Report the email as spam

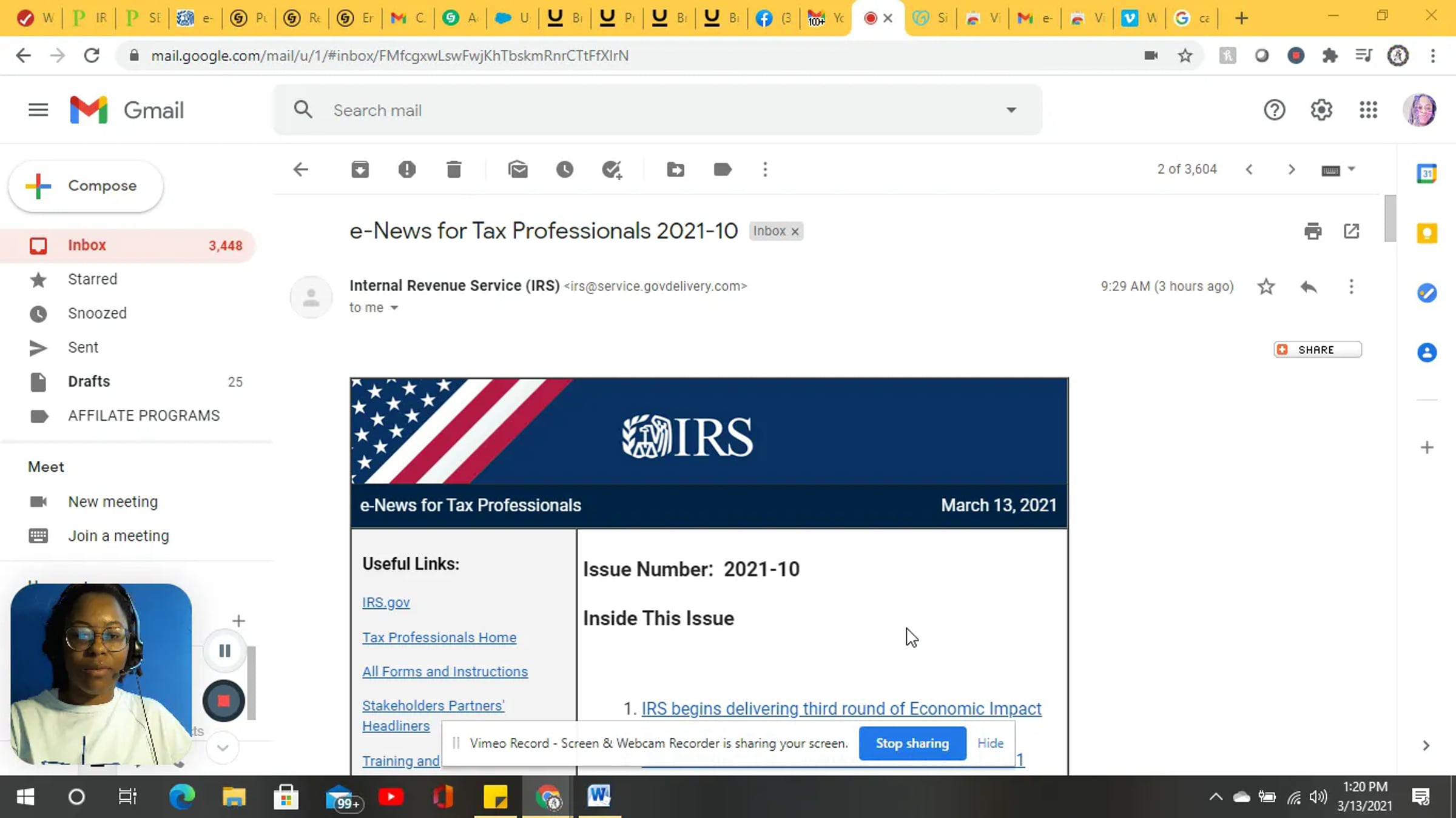pyautogui.click(x=406, y=169)
